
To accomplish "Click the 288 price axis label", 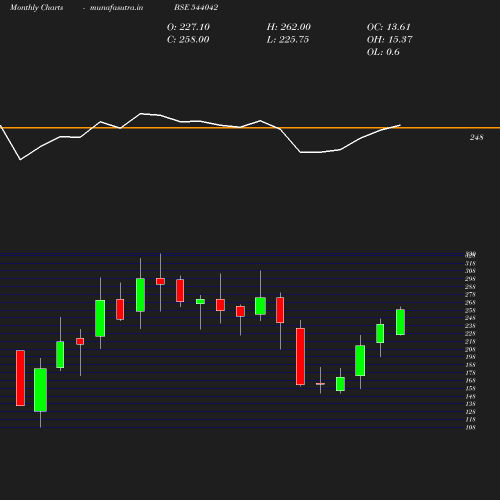I will [470, 287].
